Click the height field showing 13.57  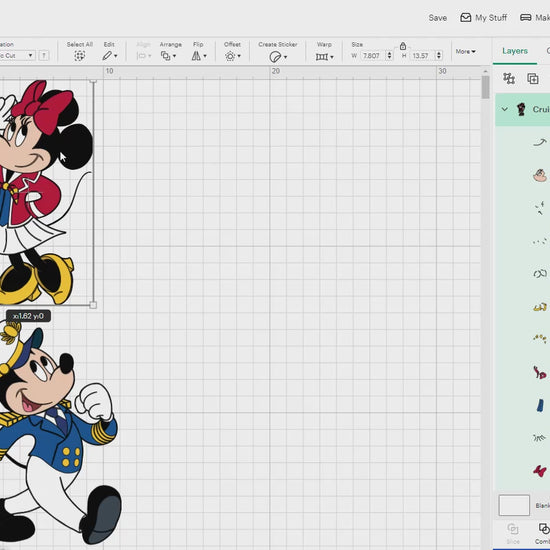click(x=421, y=55)
